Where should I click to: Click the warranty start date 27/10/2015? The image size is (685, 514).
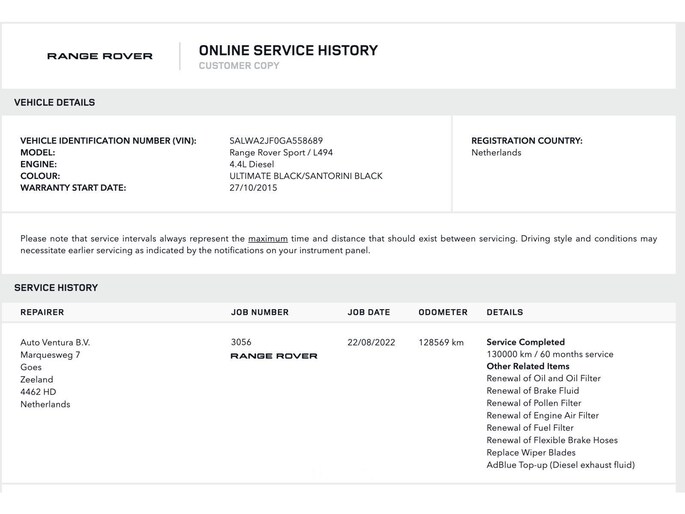pos(253,188)
